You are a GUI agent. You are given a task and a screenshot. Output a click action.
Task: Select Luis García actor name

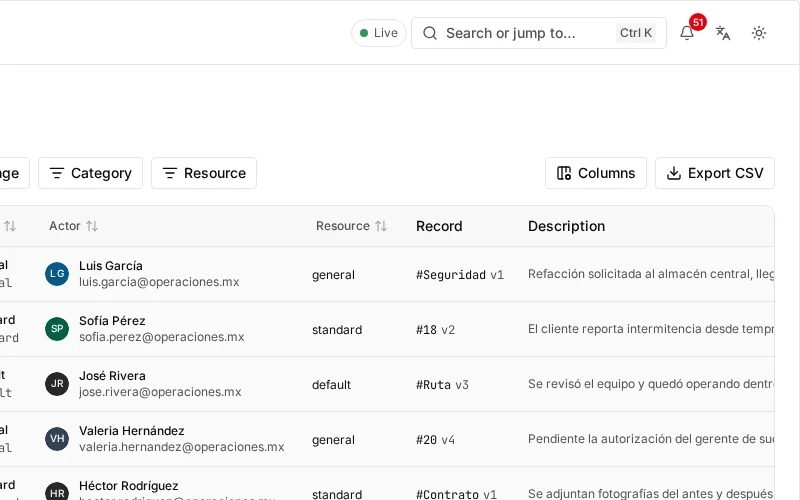tap(111, 266)
